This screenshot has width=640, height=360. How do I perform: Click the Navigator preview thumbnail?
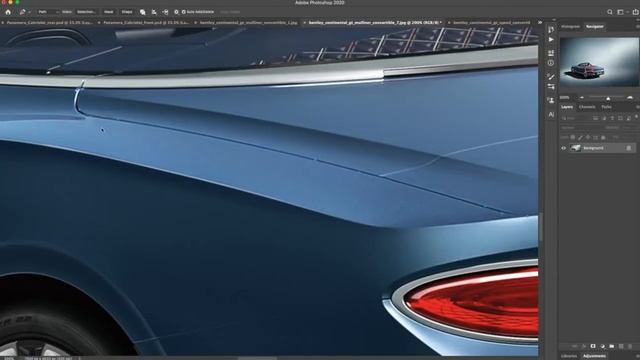point(599,62)
